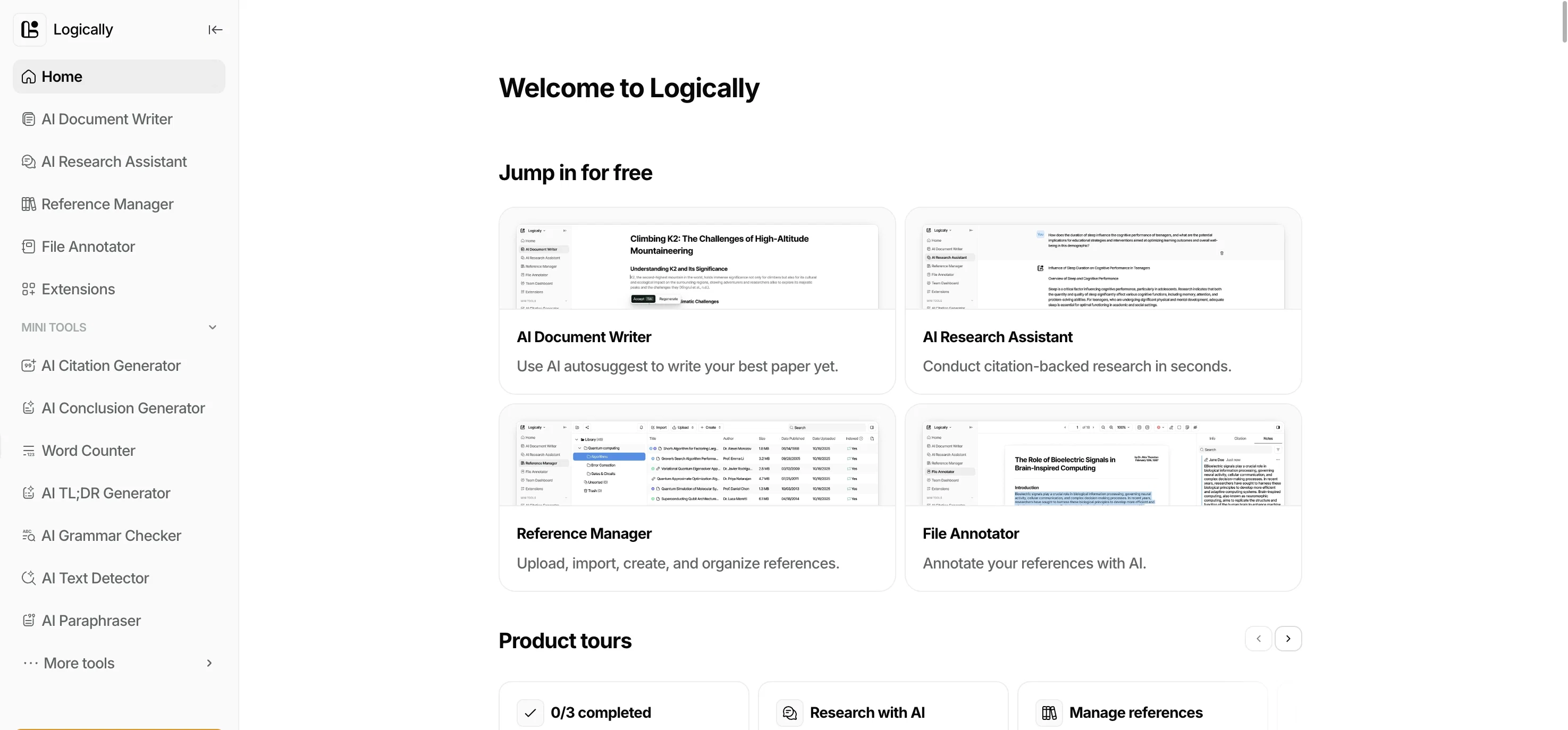Open the File Annotator preview thumbnail
Viewport: 1568px width, 730px height.
(x=1103, y=463)
